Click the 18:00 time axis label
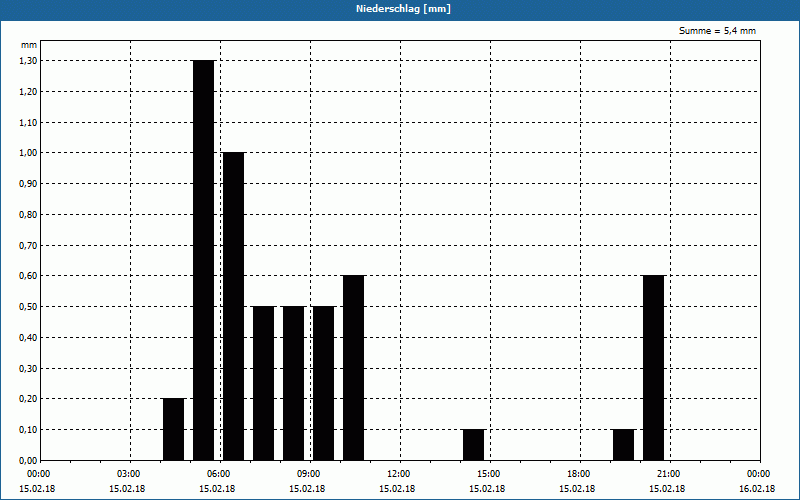Screen dimensions: 800x500 tap(579, 474)
